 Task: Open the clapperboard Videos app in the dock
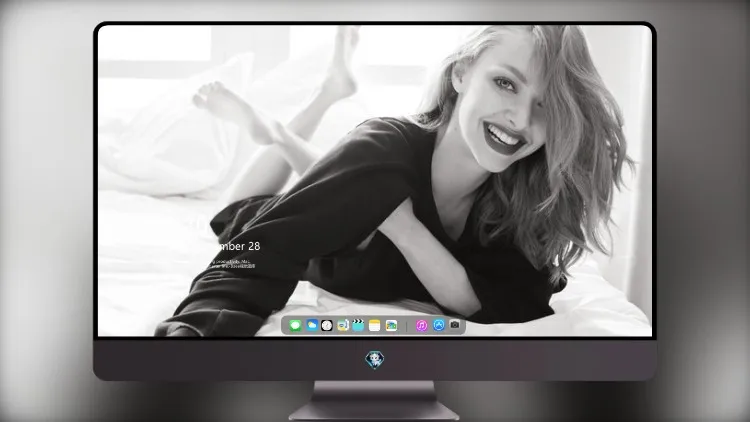(x=358, y=325)
